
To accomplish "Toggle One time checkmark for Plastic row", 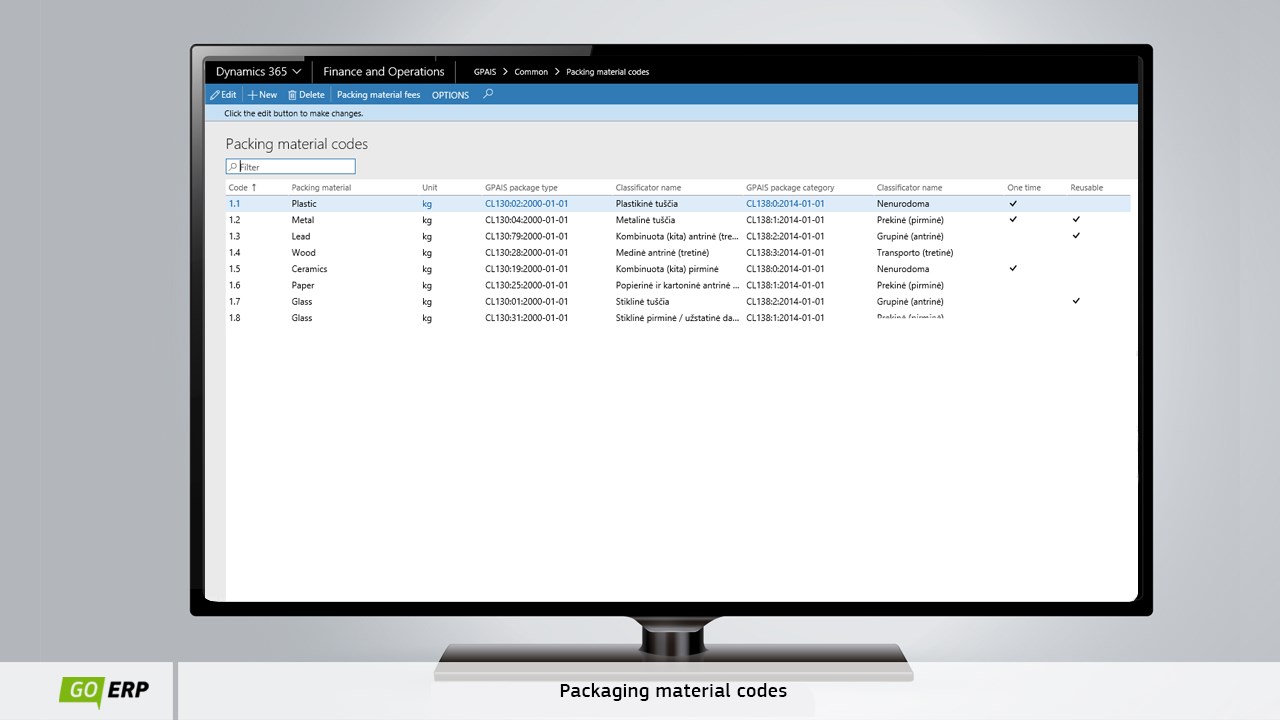I will (1013, 203).
